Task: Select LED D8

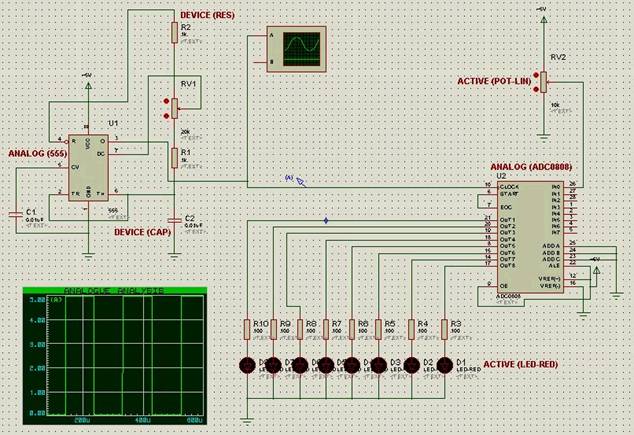Action: [x=247, y=365]
